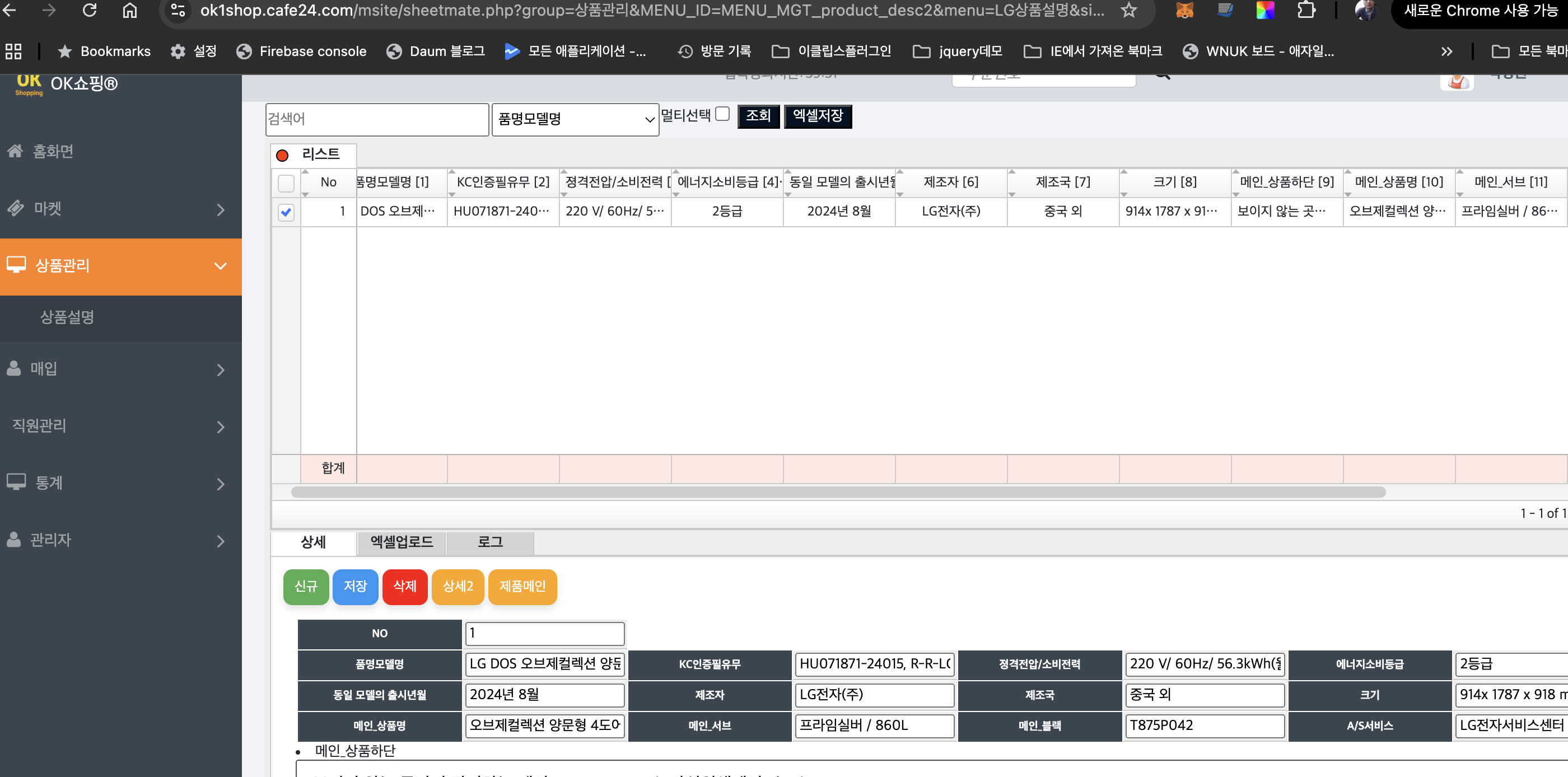Enable the 멀티선택 checkbox

[722, 114]
